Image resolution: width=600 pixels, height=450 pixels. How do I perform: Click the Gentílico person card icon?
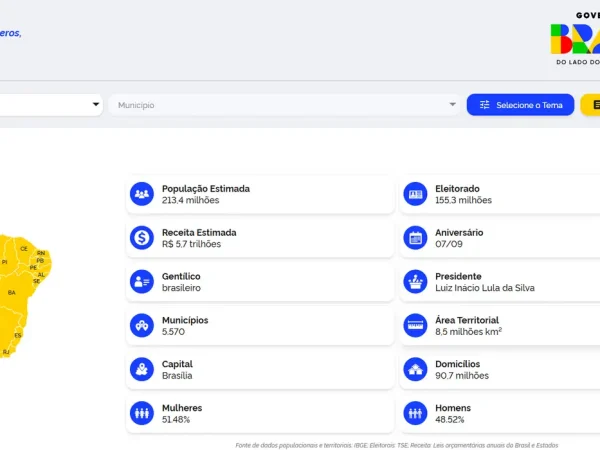click(x=142, y=282)
